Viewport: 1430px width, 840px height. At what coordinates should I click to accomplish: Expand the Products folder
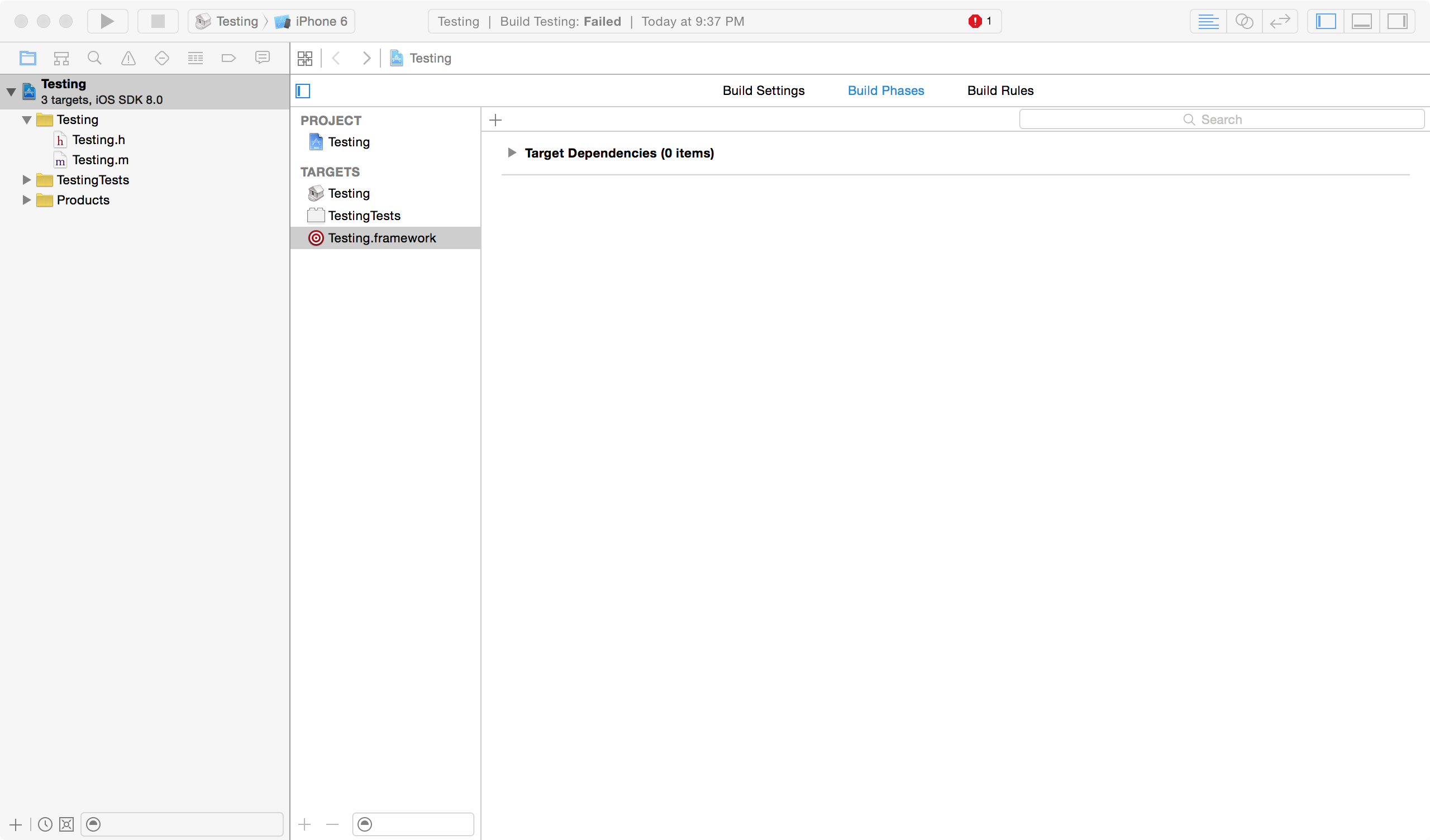pos(26,200)
